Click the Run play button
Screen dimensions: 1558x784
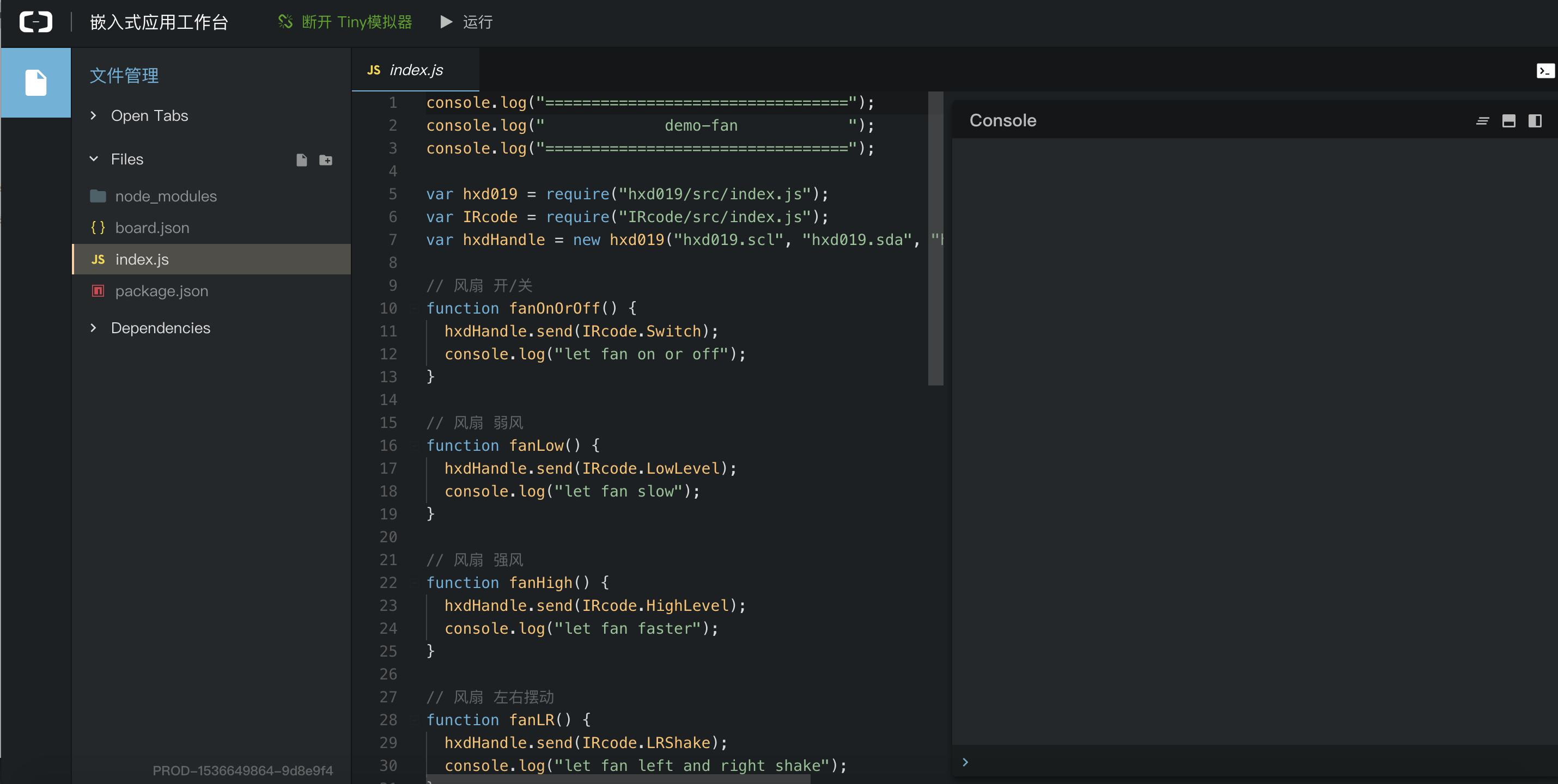click(x=446, y=22)
